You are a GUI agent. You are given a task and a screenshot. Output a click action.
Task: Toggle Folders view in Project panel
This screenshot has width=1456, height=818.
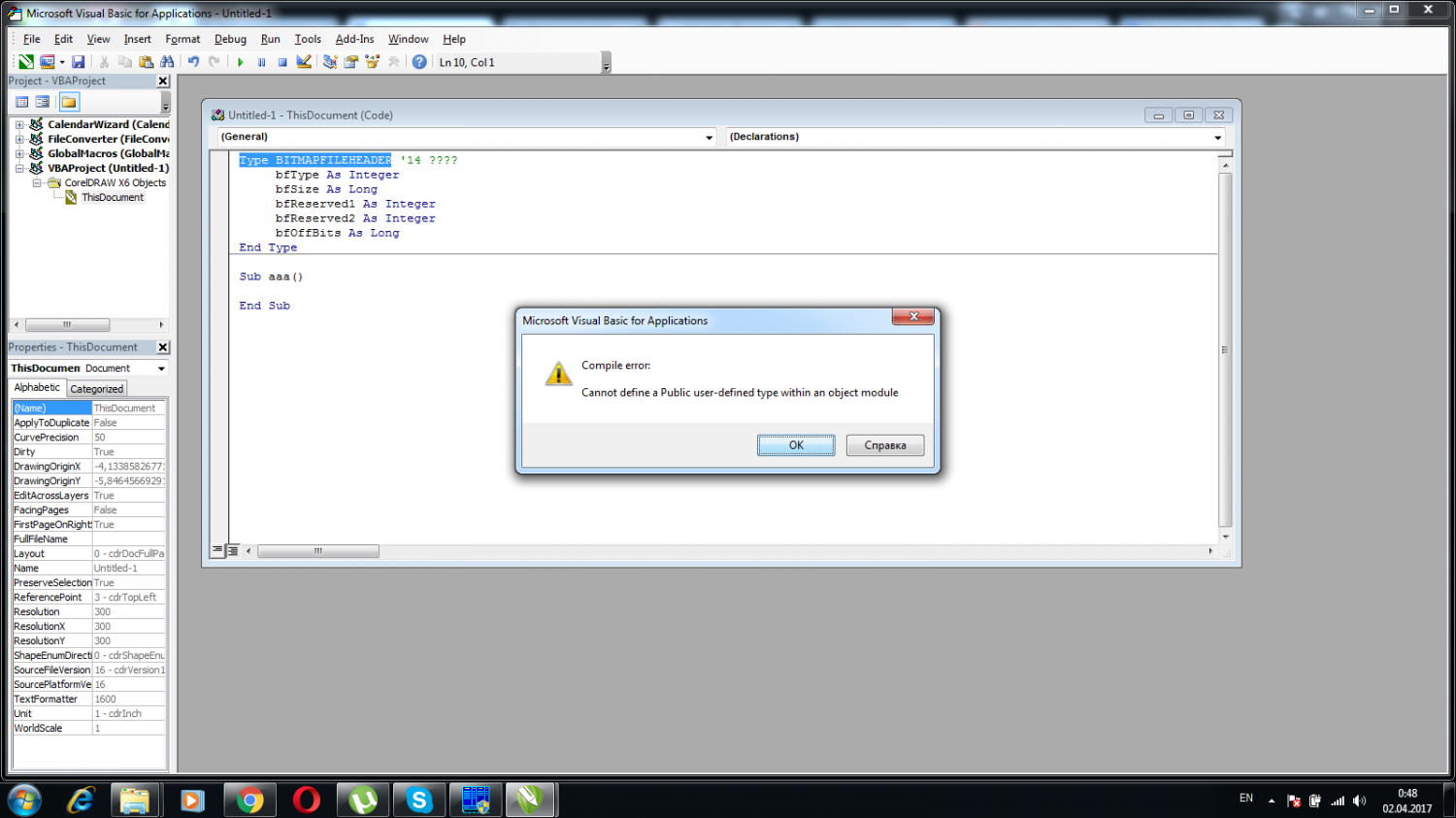pos(69,102)
